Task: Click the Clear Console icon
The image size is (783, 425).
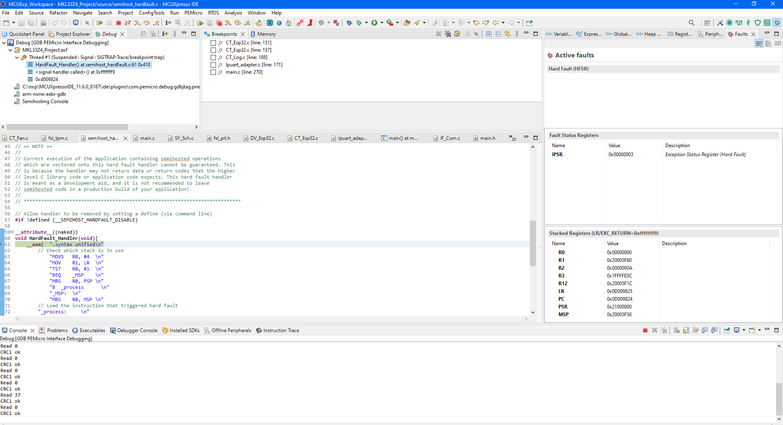Action: pyautogui.click(x=676, y=330)
